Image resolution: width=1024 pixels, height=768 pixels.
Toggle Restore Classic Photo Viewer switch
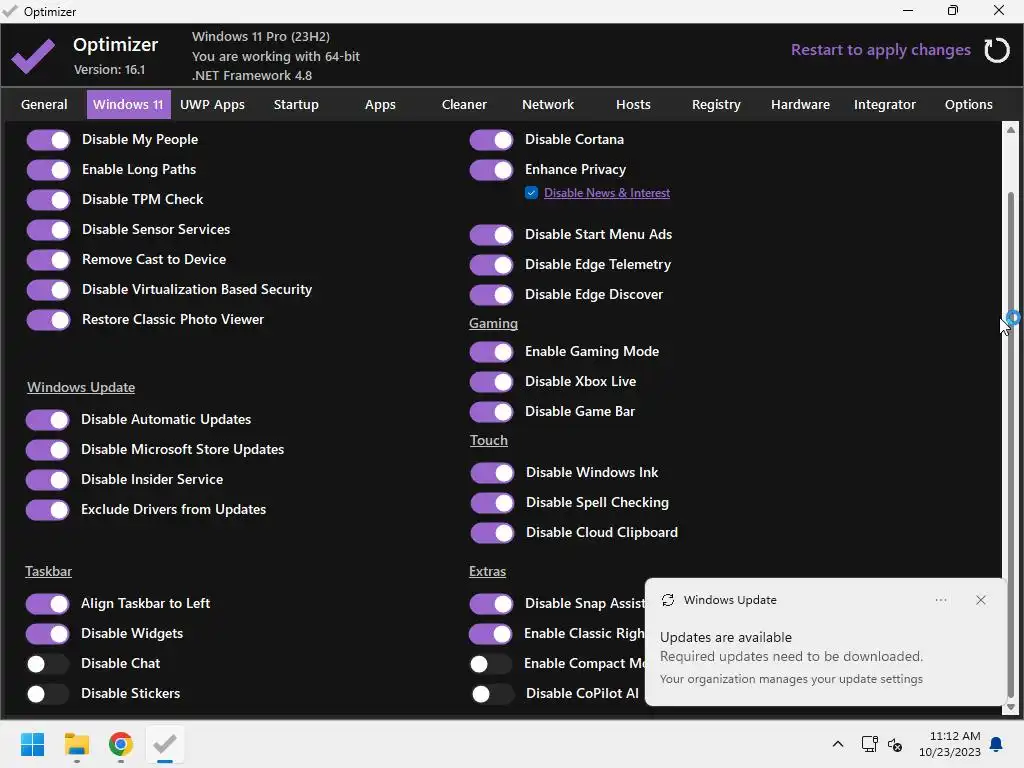[x=48, y=320]
